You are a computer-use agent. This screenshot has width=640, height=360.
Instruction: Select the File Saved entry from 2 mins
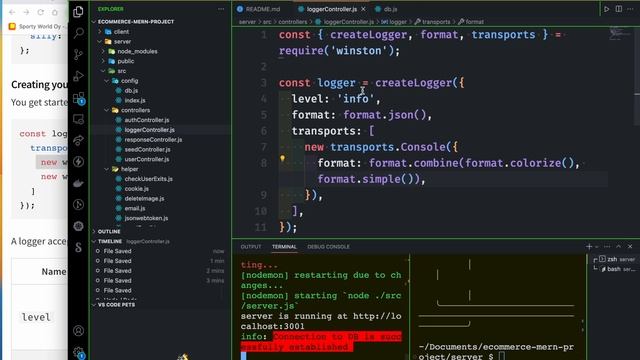(x=160, y=271)
